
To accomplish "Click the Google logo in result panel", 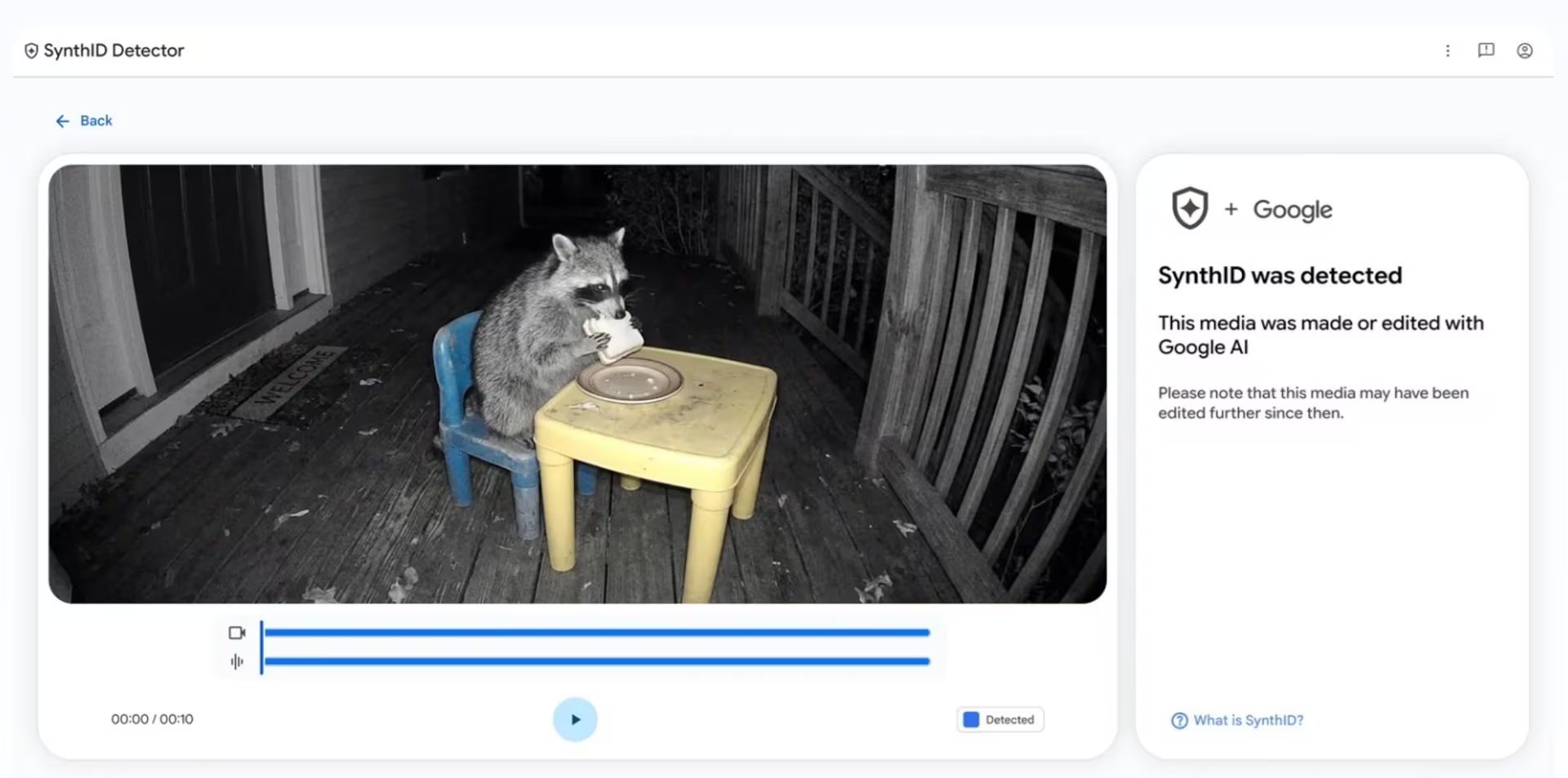I will click(1293, 210).
